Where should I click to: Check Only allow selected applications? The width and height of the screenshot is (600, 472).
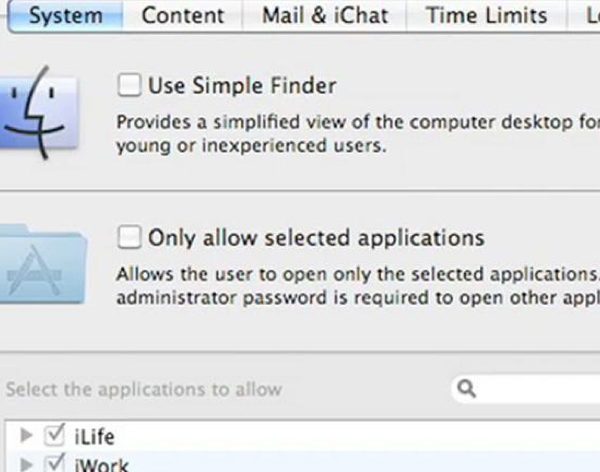pos(129,237)
